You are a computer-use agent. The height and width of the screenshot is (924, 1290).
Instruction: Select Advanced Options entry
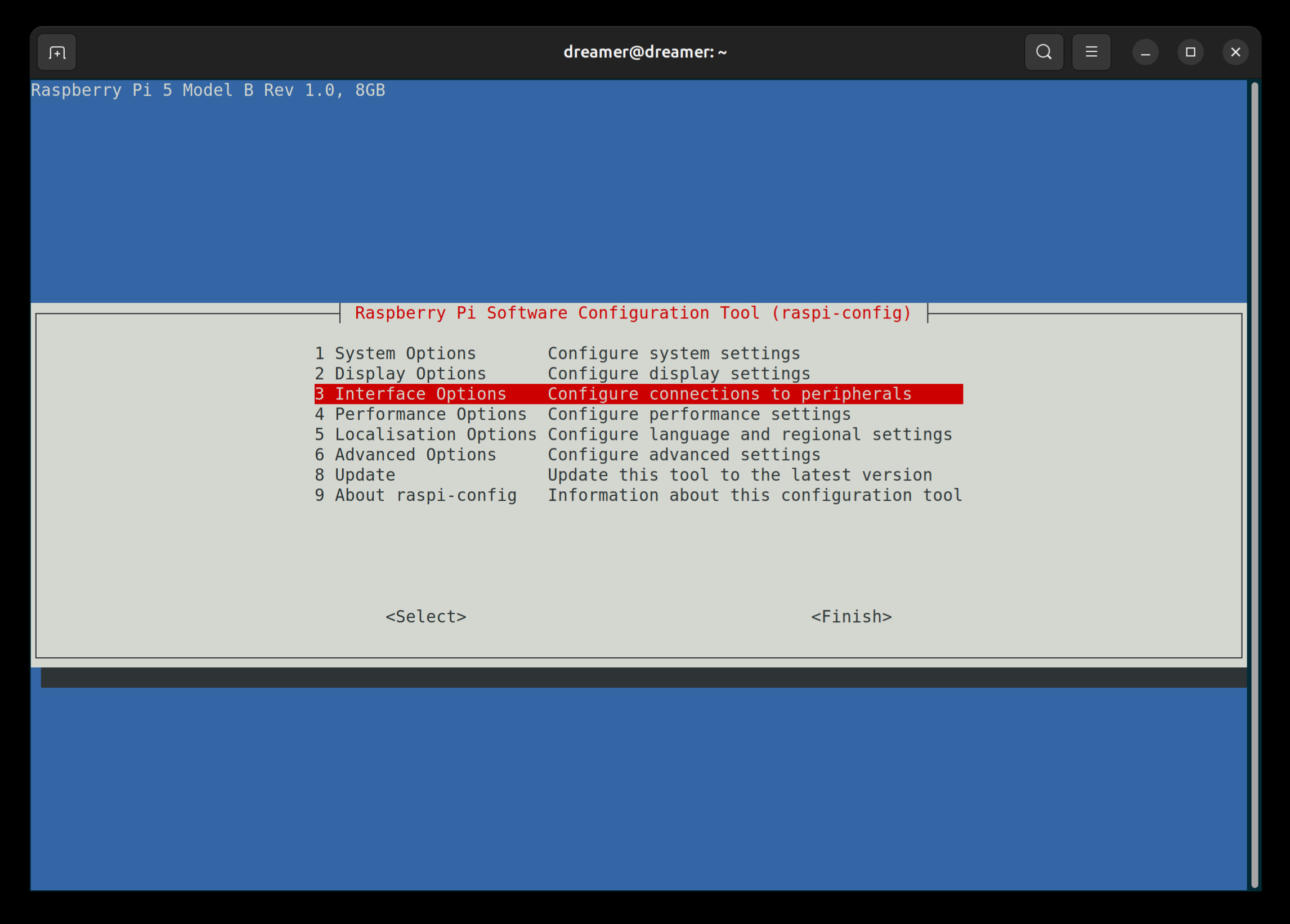click(405, 454)
